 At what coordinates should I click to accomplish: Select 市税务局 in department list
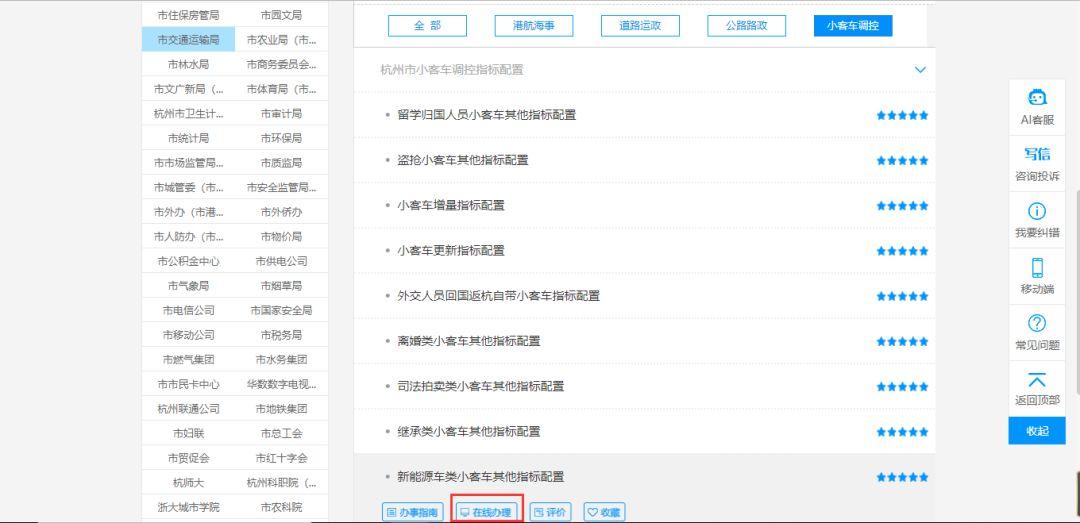(281, 335)
